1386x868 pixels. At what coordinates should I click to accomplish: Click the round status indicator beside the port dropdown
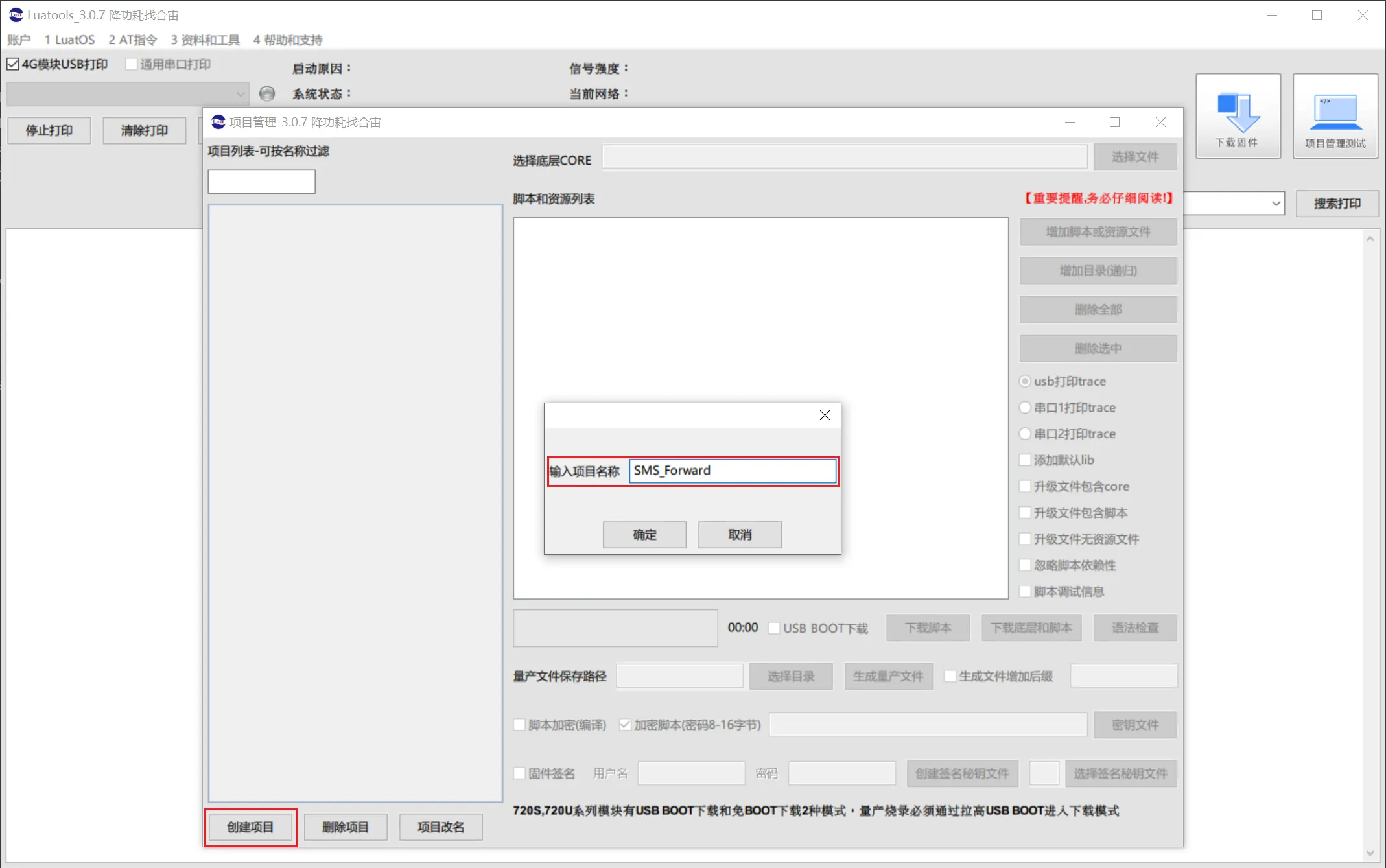pos(266,93)
